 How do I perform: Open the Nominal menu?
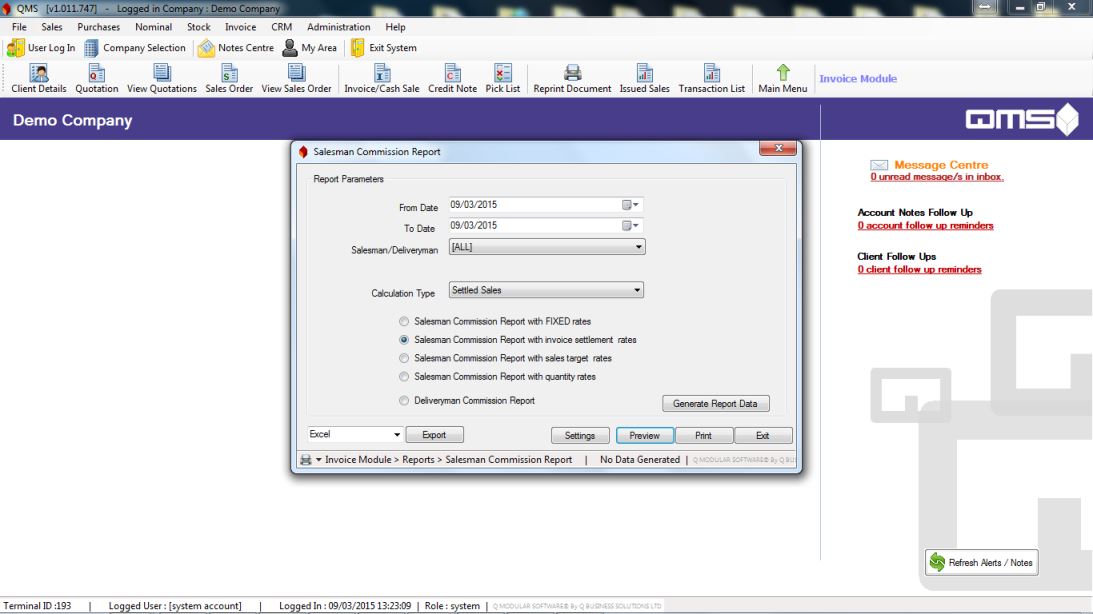(x=153, y=27)
